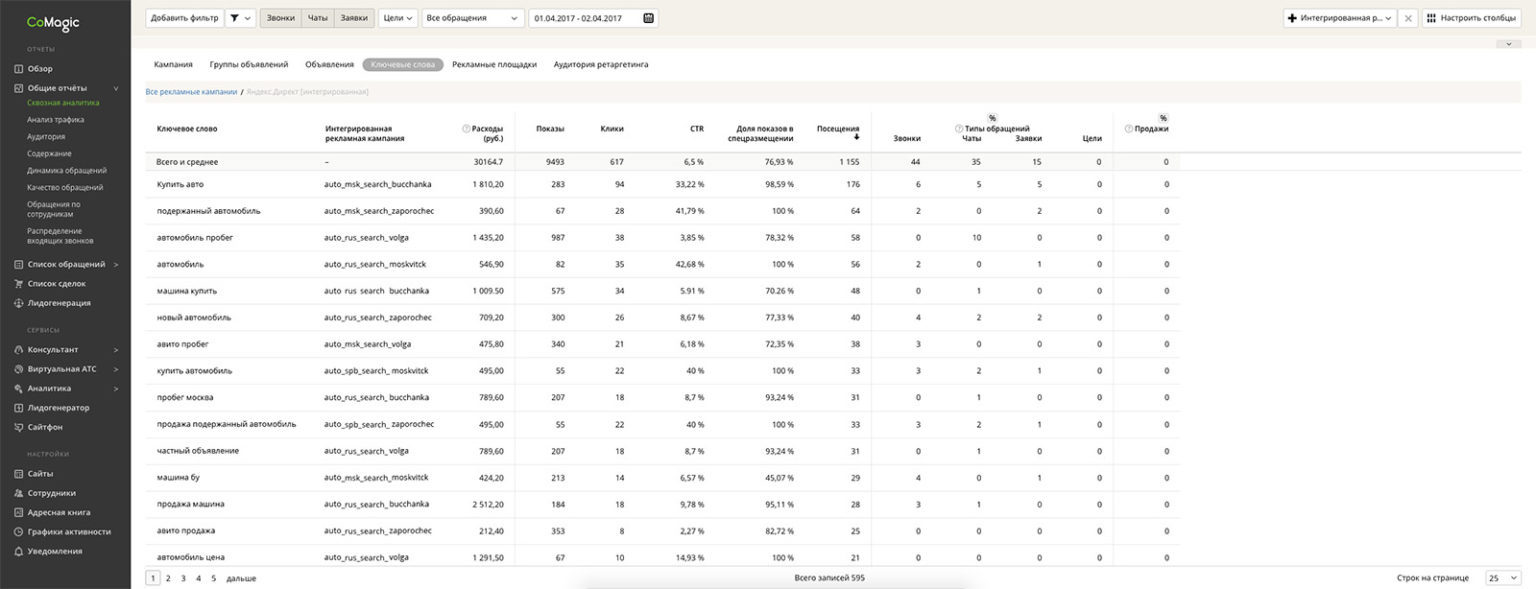
Task: Click the Все рекламные кампании breadcrumb link
Action: pyautogui.click(x=191, y=92)
